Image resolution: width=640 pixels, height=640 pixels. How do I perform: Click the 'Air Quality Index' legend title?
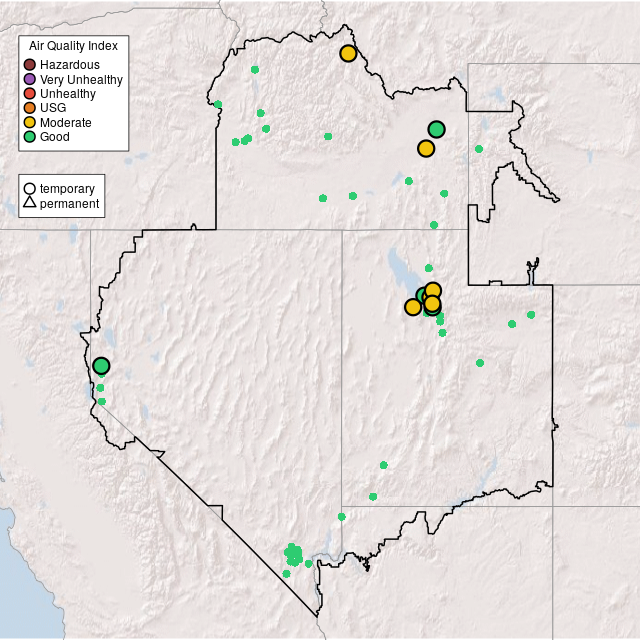[73, 46]
